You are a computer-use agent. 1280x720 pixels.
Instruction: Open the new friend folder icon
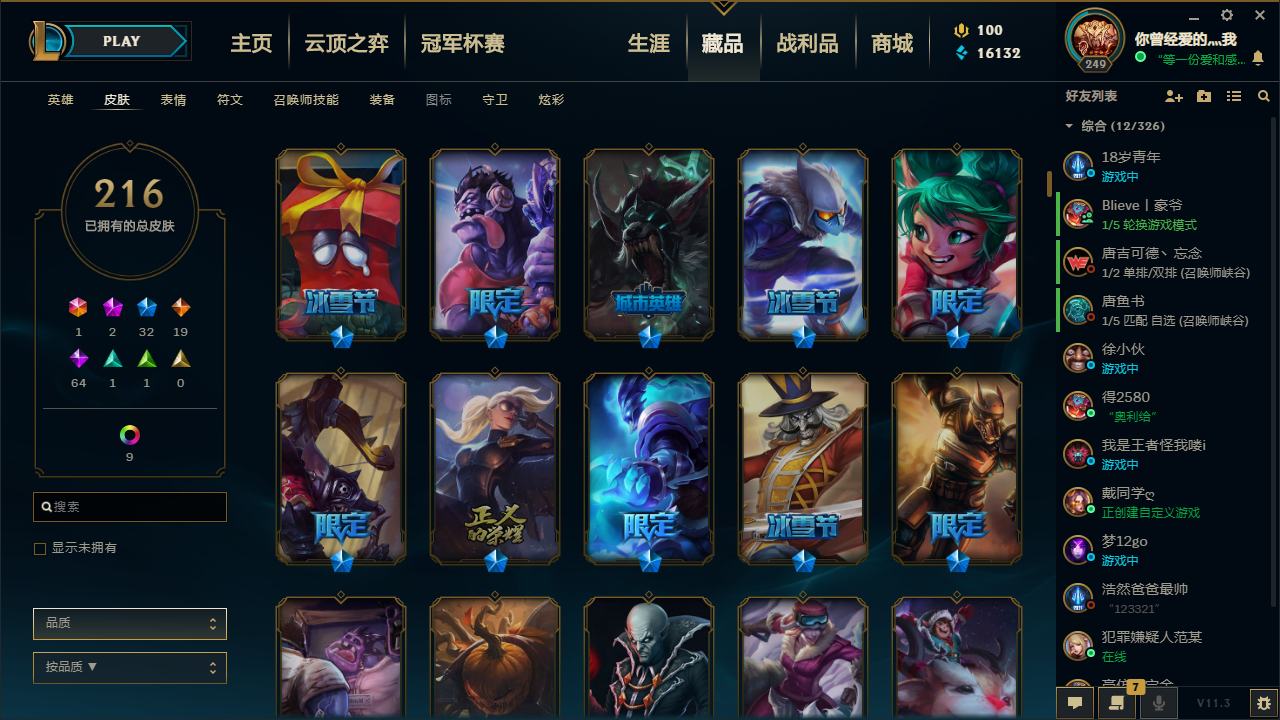click(1204, 96)
